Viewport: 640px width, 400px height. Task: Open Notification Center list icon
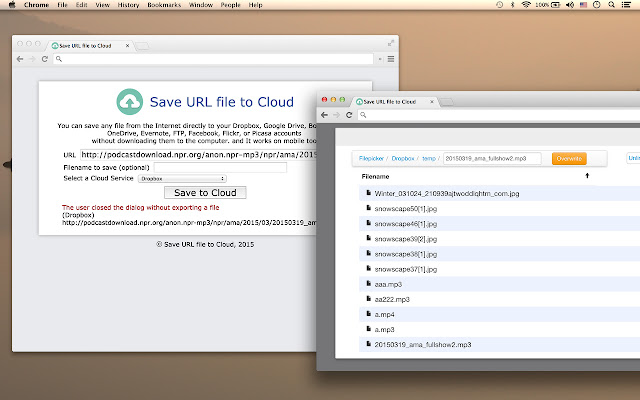click(x=627, y=5)
